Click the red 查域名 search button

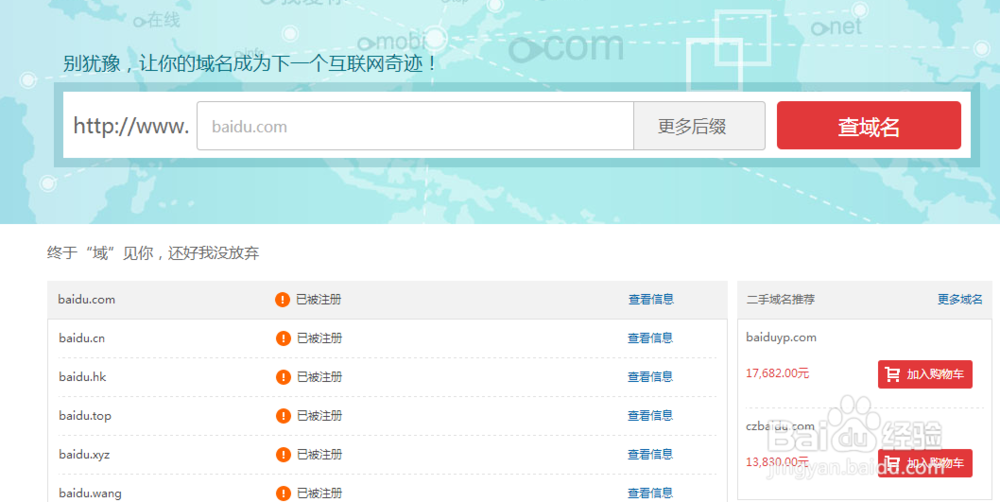(x=869, y=126)
